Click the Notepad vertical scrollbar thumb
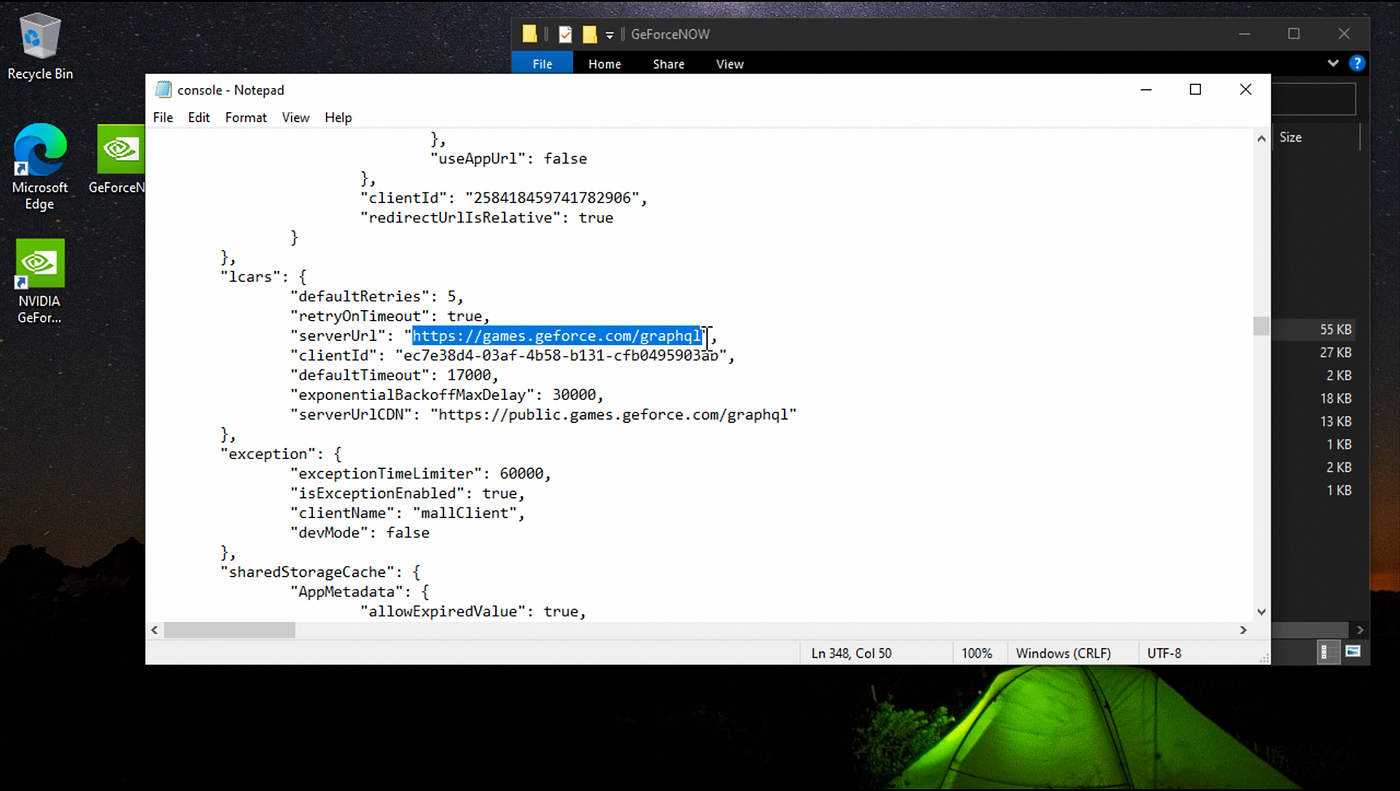This screenshot has width=1400, height=791. tap(1261, 326)
